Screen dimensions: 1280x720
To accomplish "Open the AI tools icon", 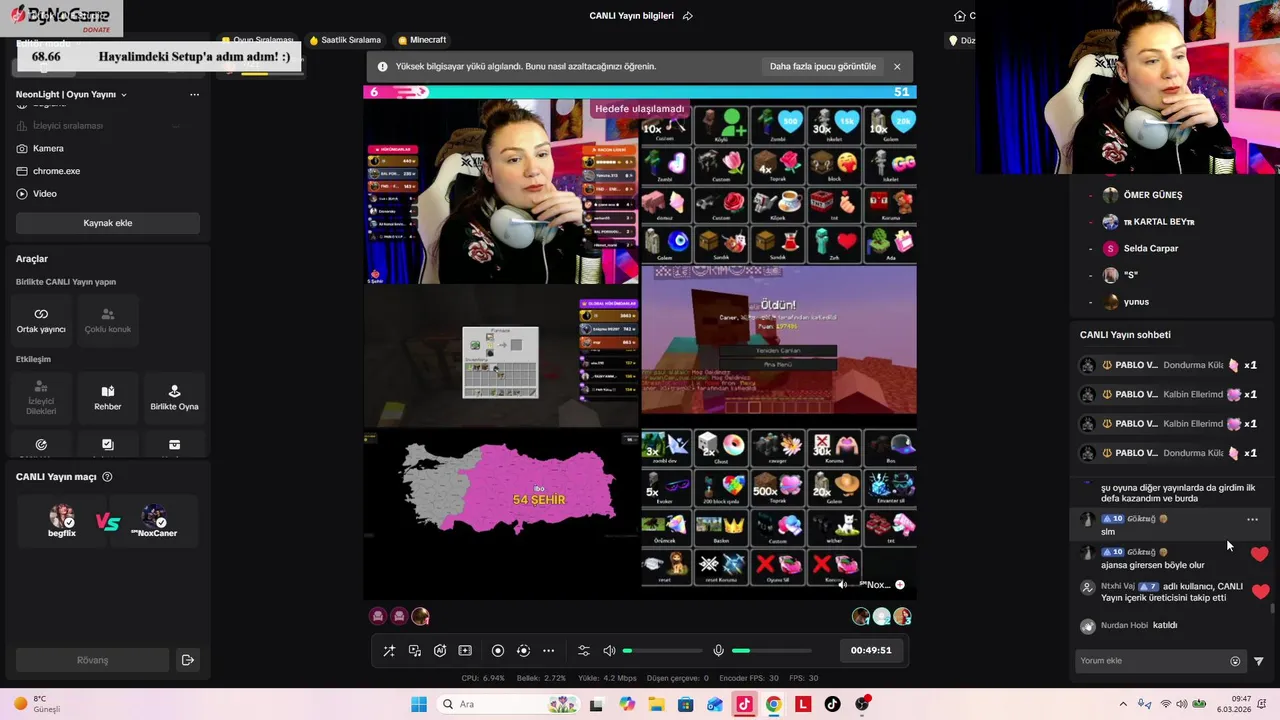I will pyautogui.click(x=440, y=650).
